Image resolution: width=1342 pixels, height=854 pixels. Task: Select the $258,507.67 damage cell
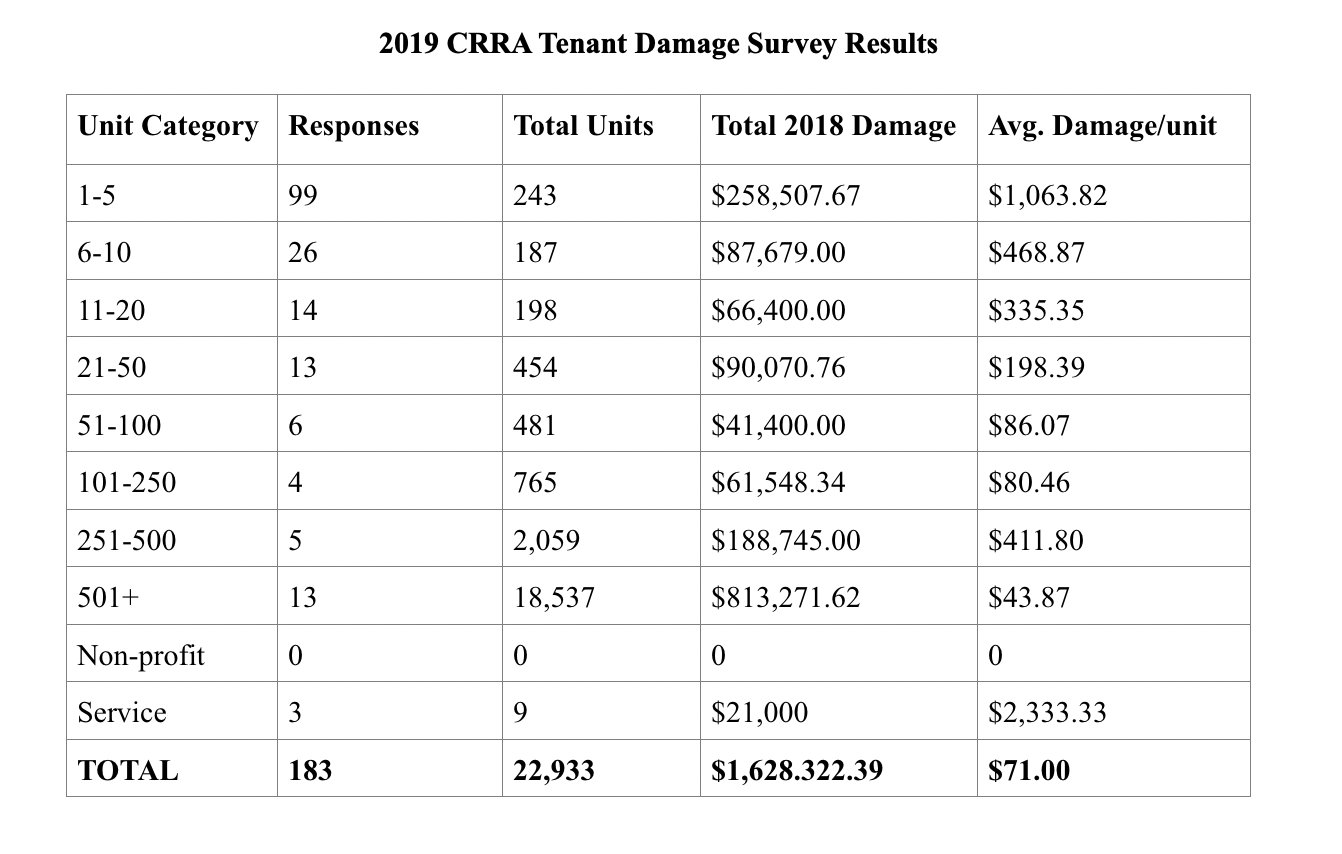pos(838,194)
